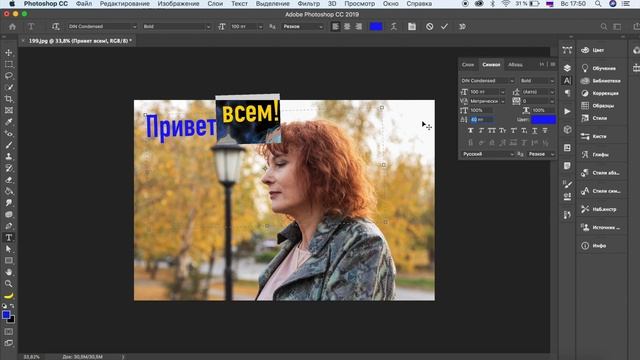The height and width of the screenshot is (360, 640).
Task: Click the baseline shift input field
Action: pyautogui.click(x=482, y=120)
